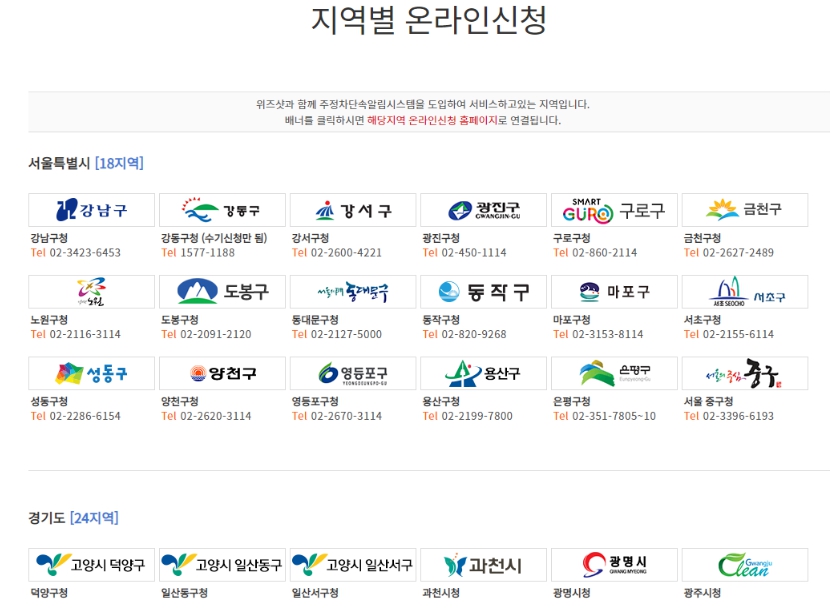
Task: Click phone number 02-2286-6154
Action: tap(85, 416)
